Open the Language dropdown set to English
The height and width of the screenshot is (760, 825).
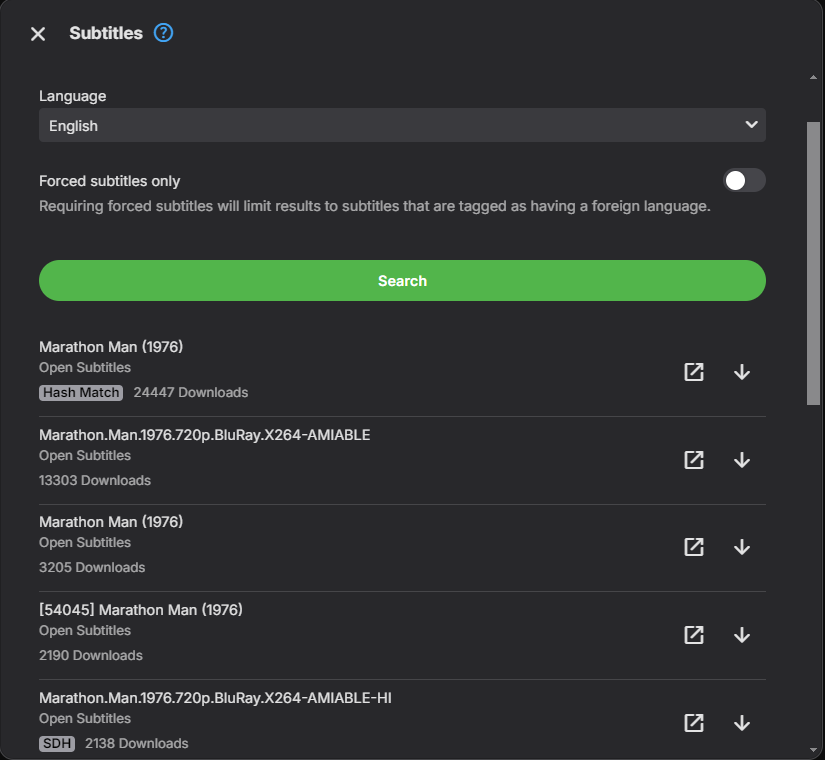pyautogui.click(x=400, y=126)
